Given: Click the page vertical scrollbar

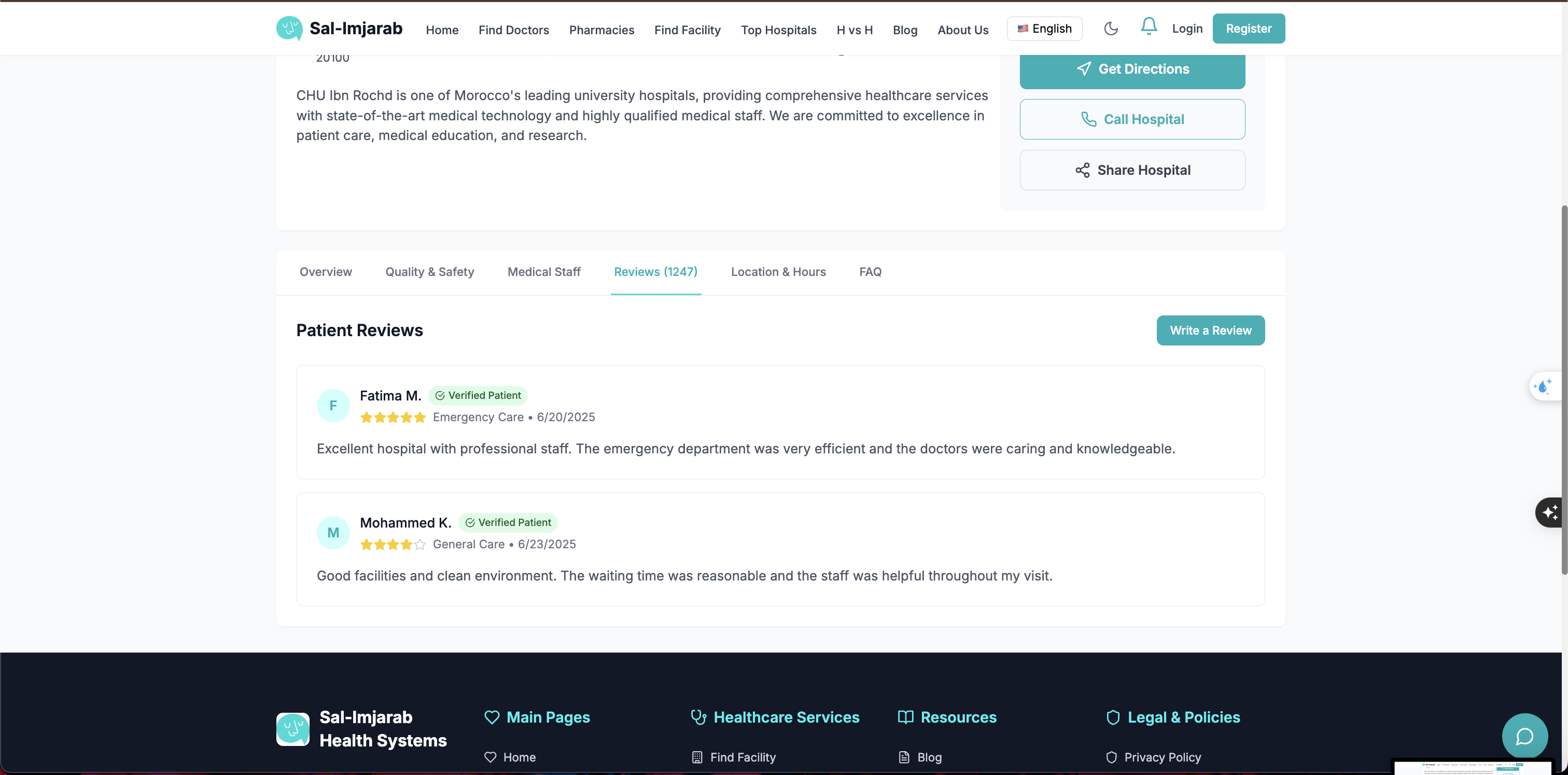Looking at the screenshot, I should coord(1564,390).
